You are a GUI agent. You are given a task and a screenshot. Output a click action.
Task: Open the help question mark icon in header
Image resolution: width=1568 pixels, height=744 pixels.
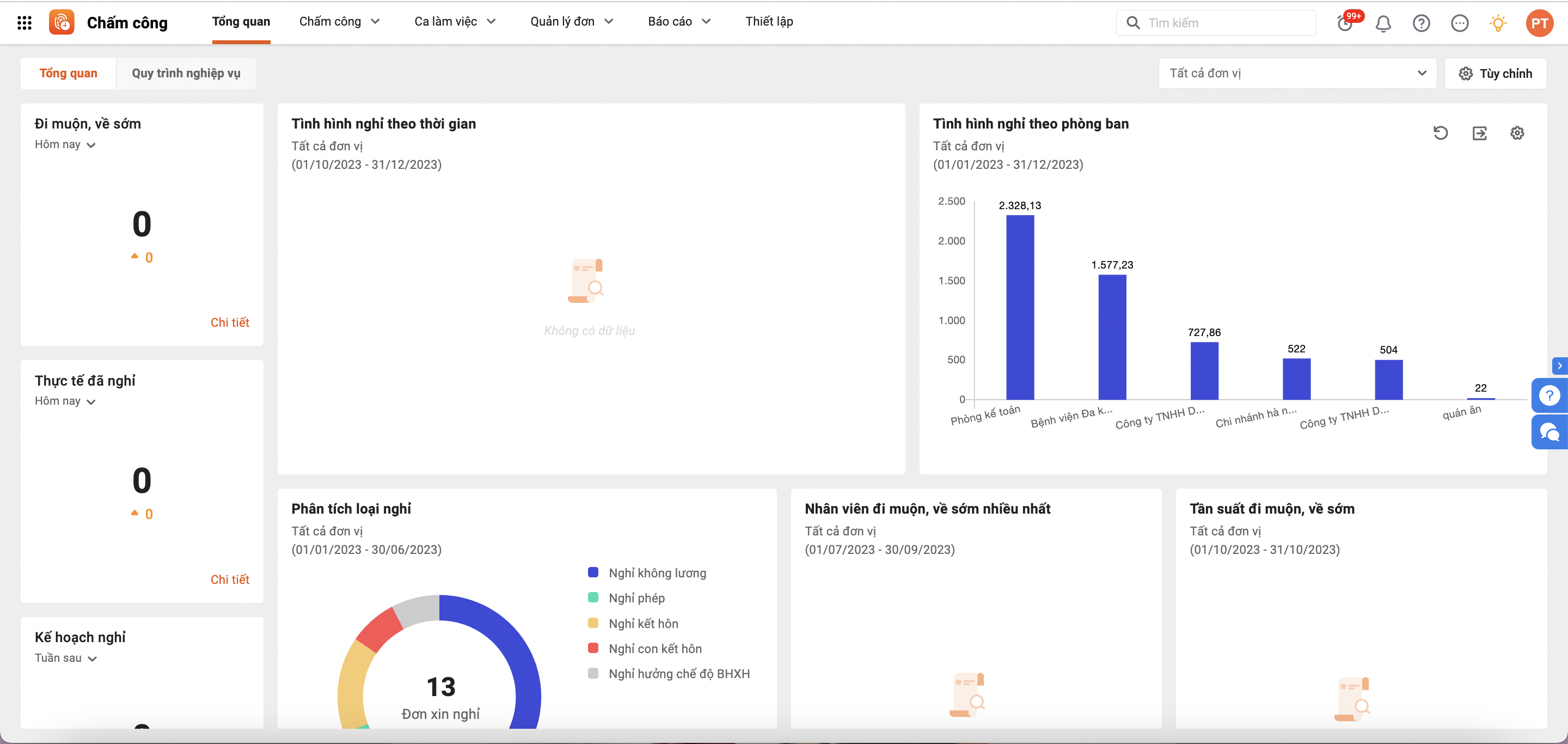point(1422,23)
